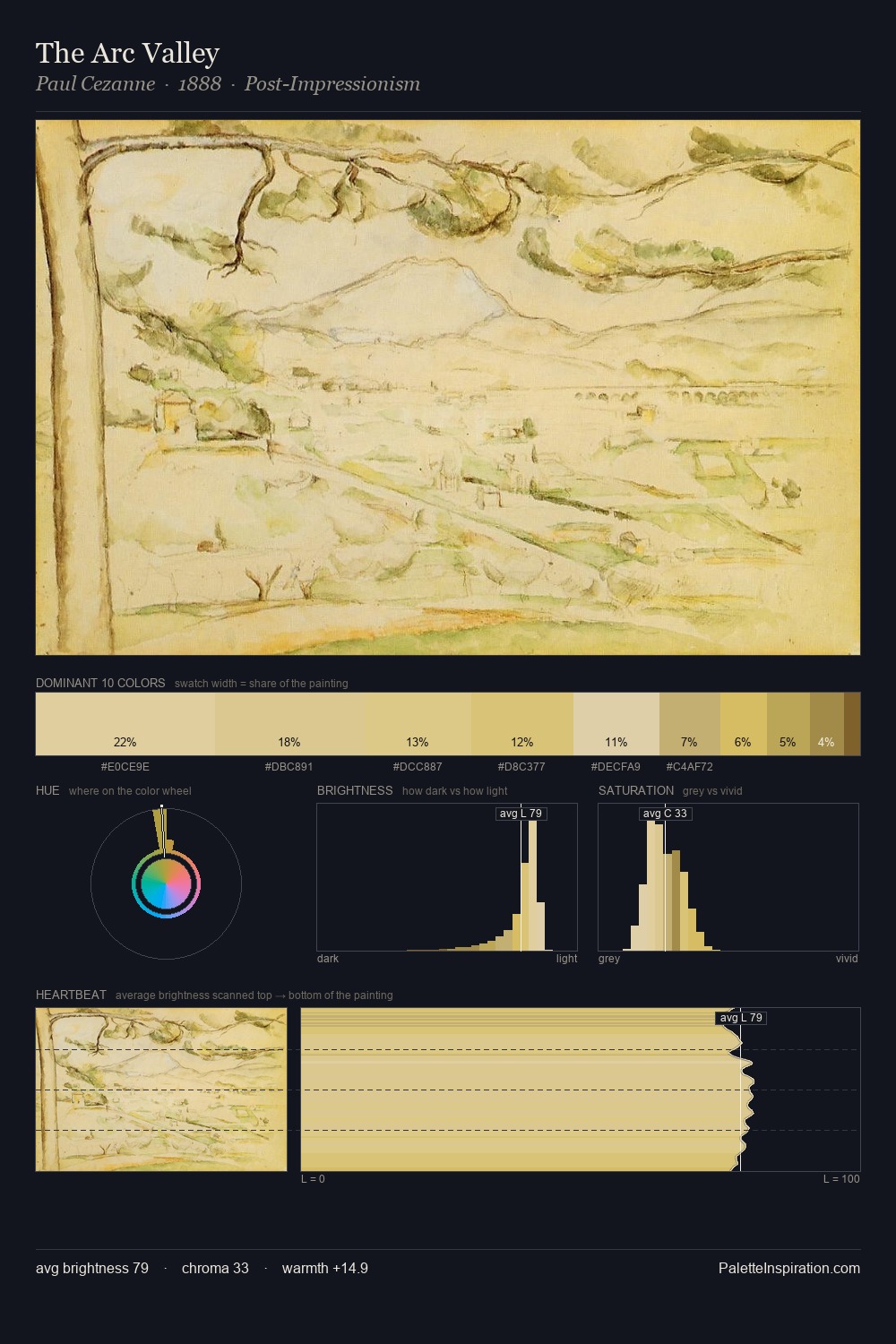Click the 'L = 0' axis label
The image size is (896, 1344).
pyautogui.click(x=313, y=1179)
